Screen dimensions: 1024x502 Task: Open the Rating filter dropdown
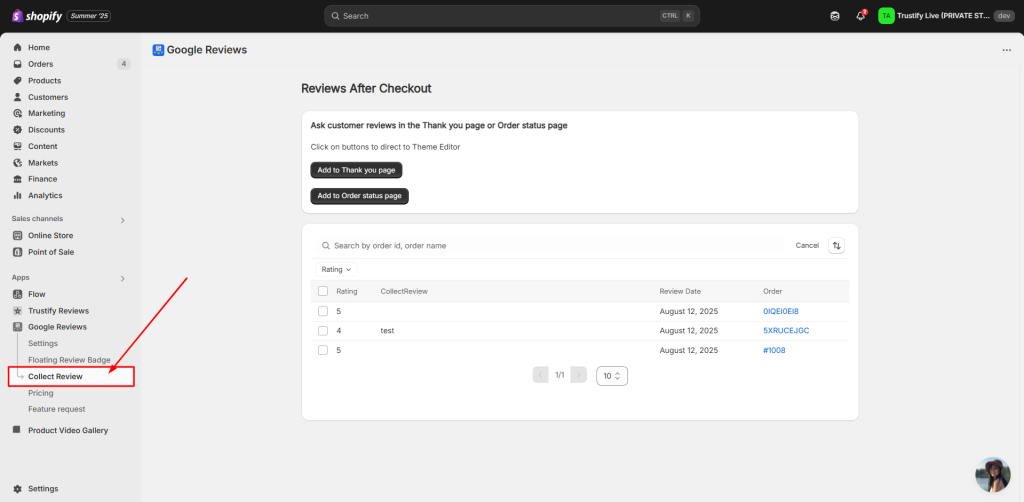coord(336,269)
